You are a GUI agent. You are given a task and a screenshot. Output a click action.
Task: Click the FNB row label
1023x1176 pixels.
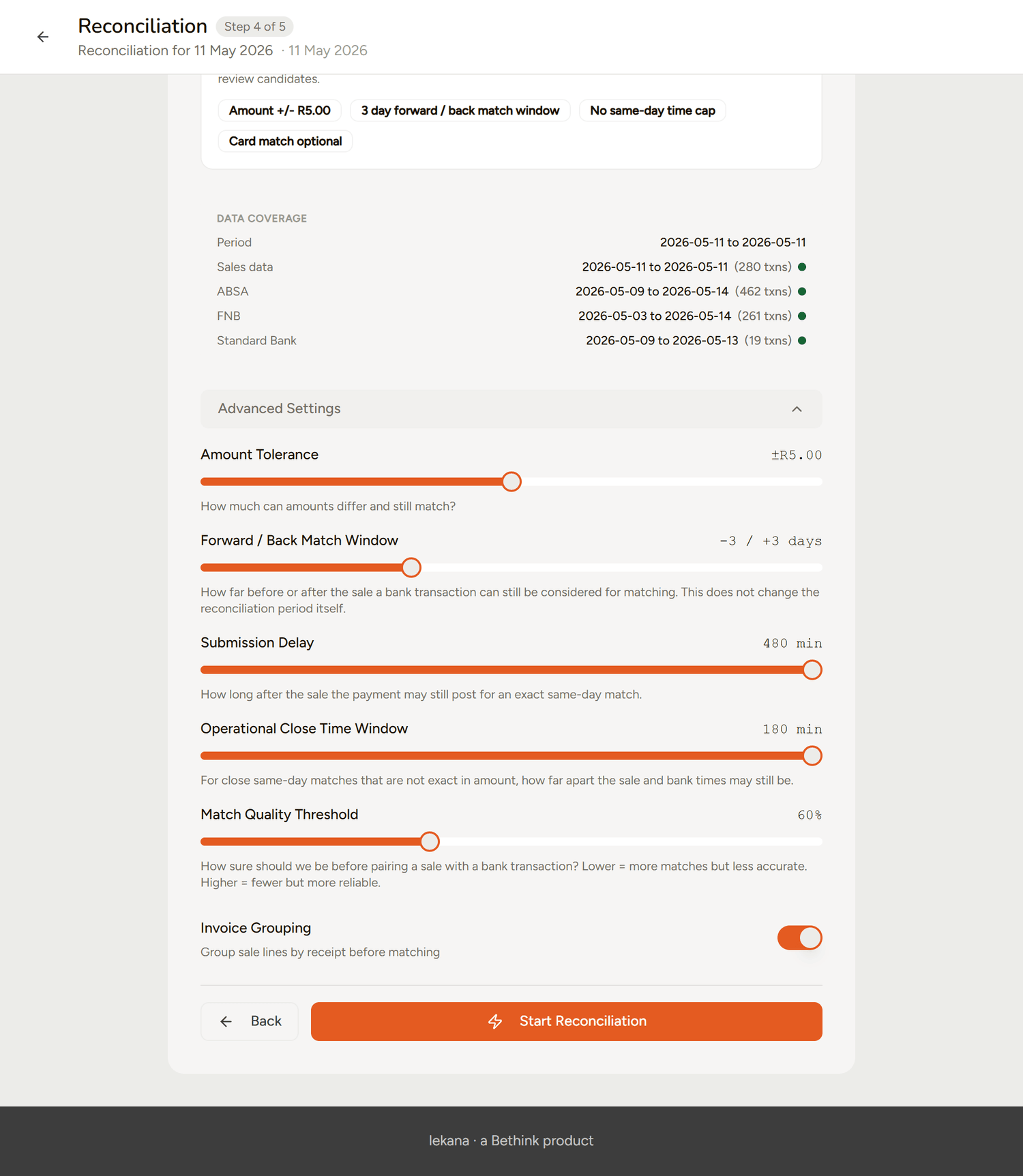point(228,316)
